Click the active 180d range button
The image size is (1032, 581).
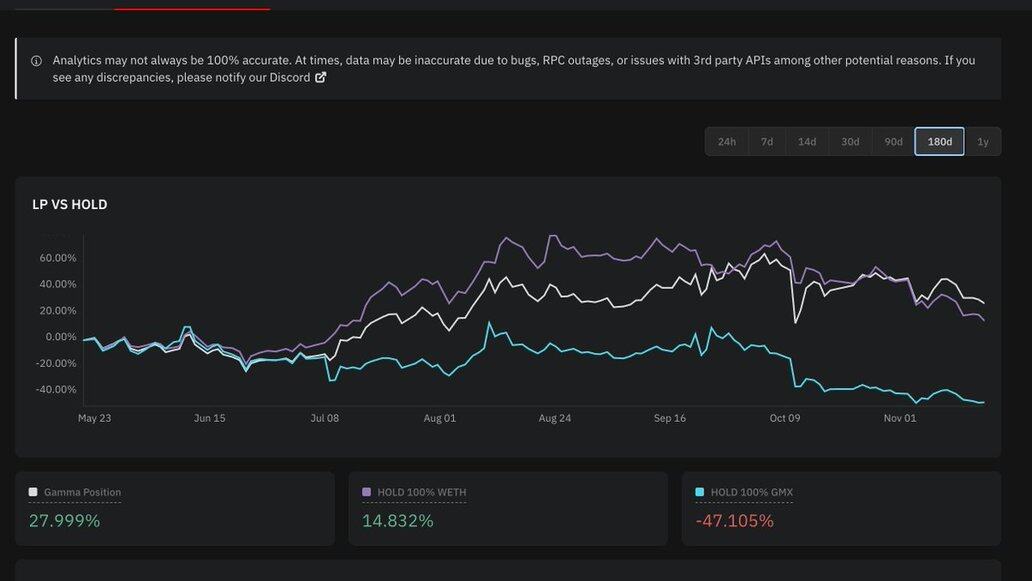click(939, 142)
